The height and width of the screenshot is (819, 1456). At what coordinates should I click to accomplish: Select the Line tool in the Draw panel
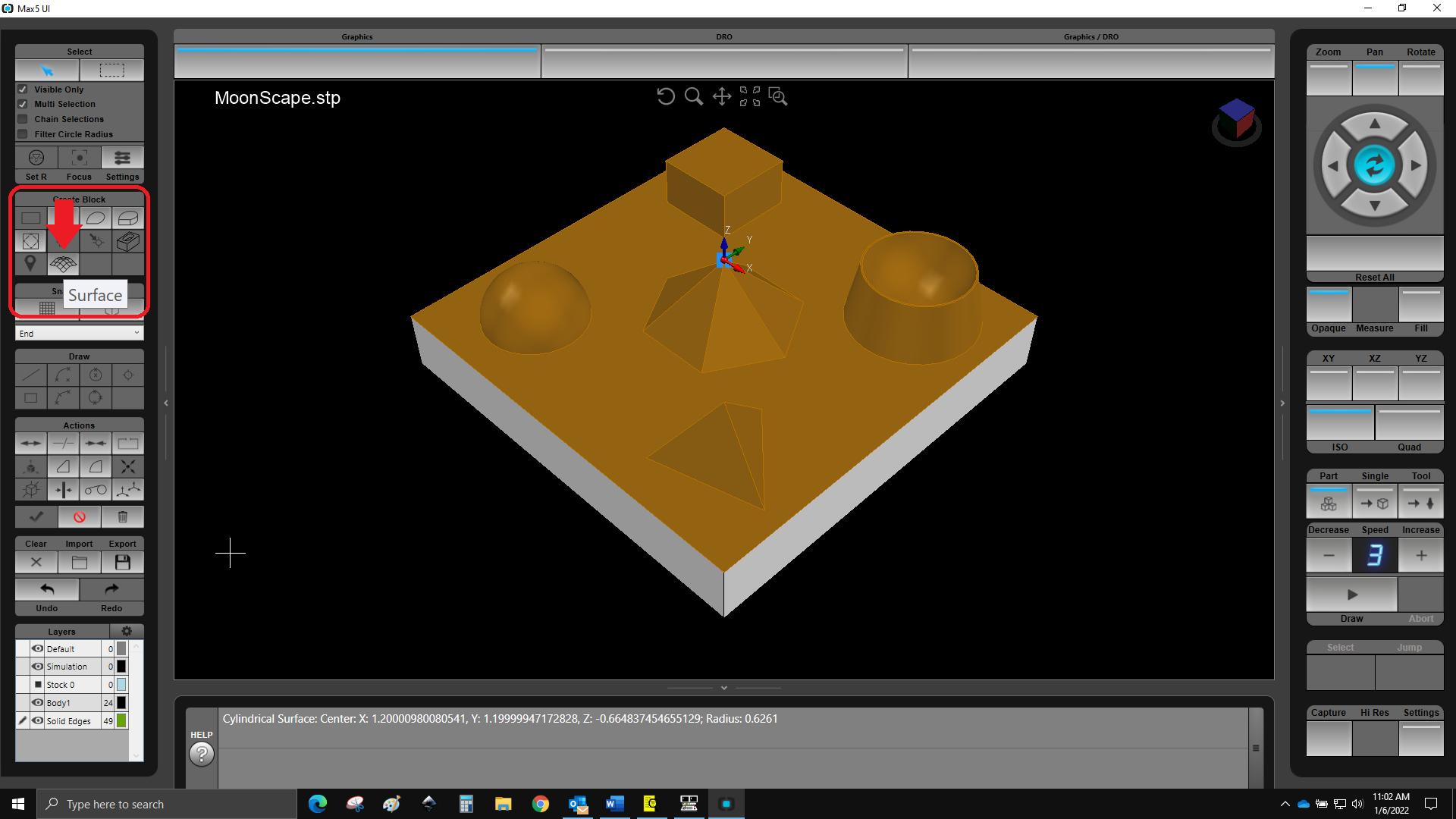point(30,375)
